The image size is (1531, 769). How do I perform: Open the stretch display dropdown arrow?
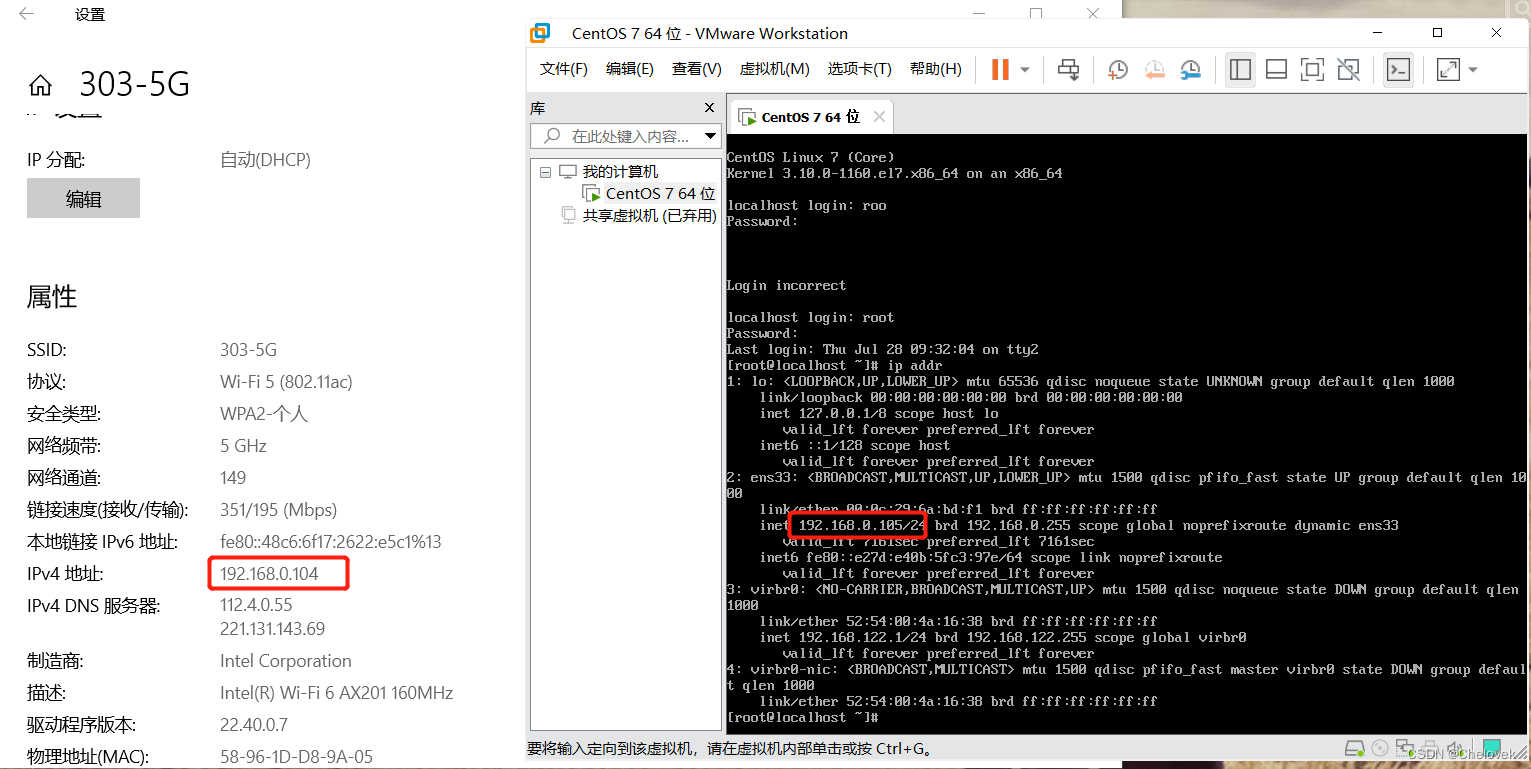1472,70
